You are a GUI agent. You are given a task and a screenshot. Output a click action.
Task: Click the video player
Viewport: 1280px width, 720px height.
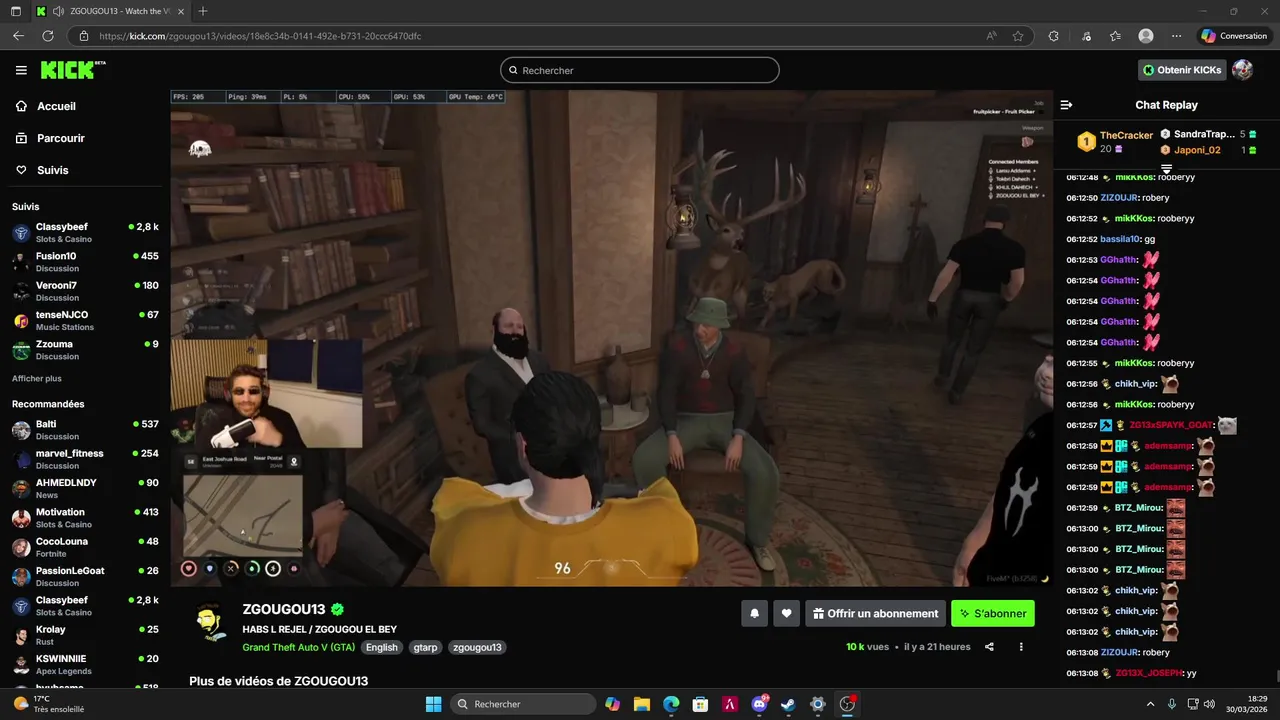(x=611, y=338)
